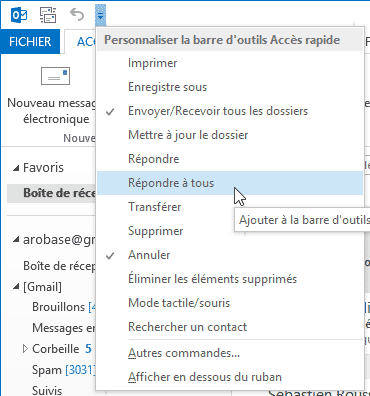370x396 pixels.
Task: Open the FICHIER tab
Action: (x=30, y=42)
